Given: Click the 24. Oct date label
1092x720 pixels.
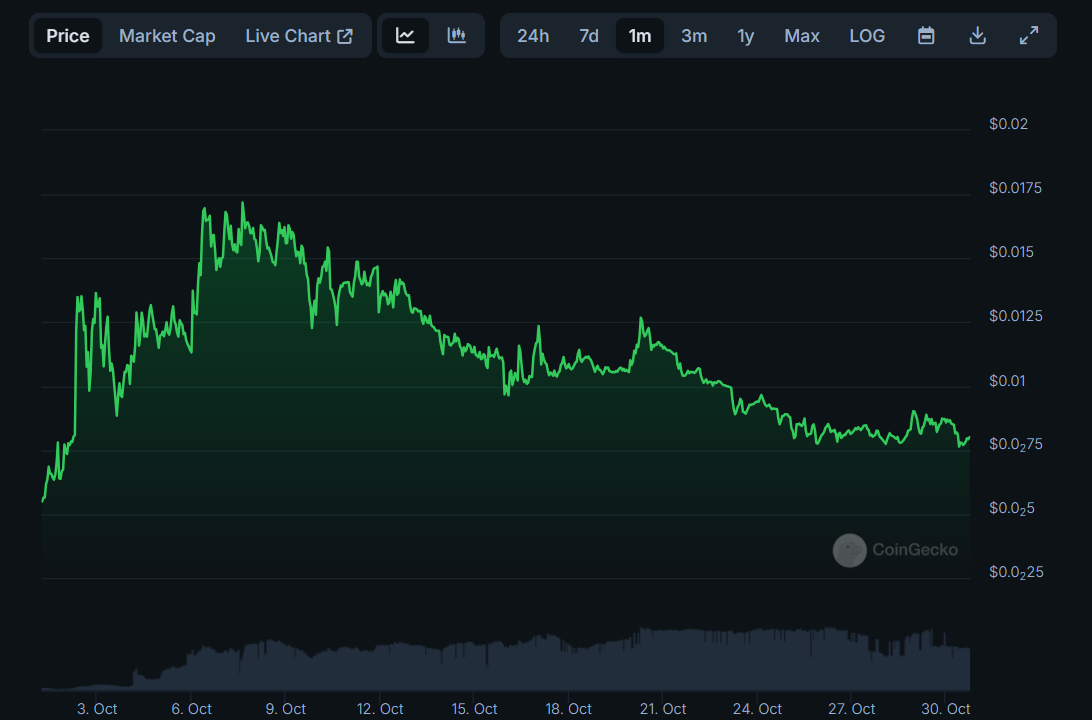Looking at the screenshot, I should (757, 709).
